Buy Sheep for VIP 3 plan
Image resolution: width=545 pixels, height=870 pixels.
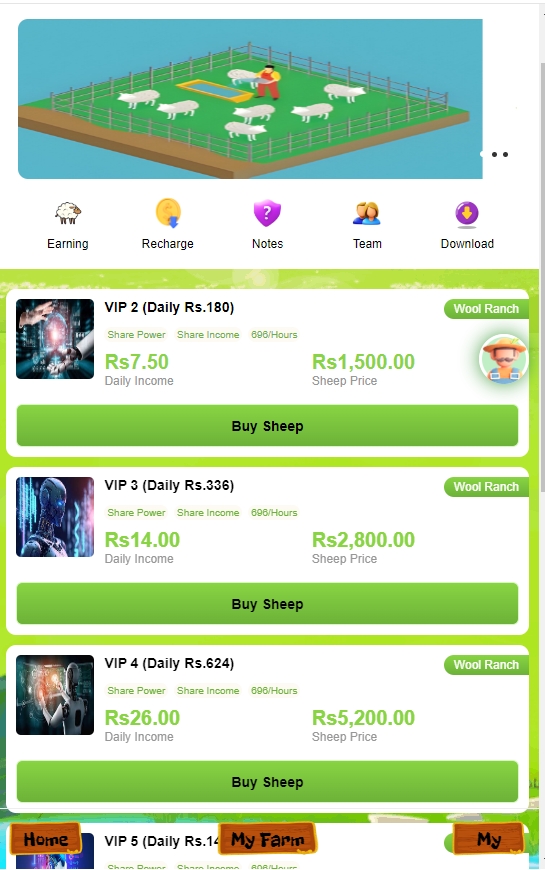pyautogui.click(x=268, y=604)
